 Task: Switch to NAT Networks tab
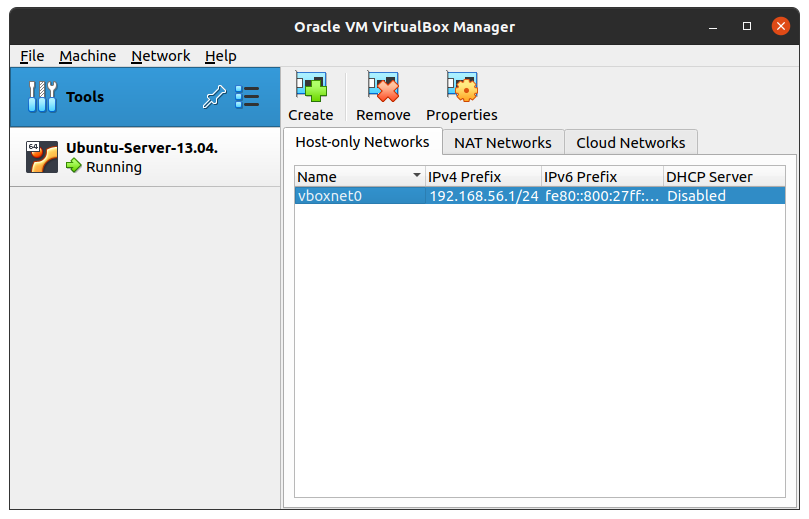pyautogui.click(x=503, y=142)
